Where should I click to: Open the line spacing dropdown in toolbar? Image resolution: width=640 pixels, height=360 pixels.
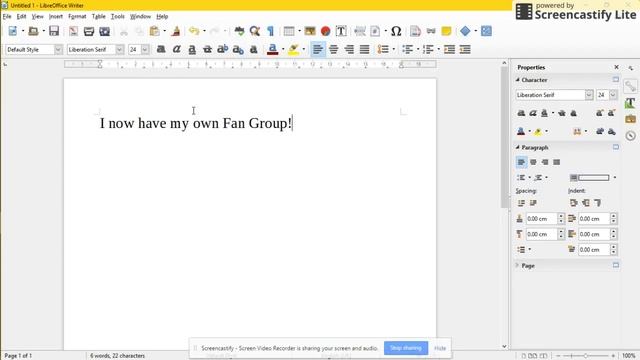pos(393,49)
